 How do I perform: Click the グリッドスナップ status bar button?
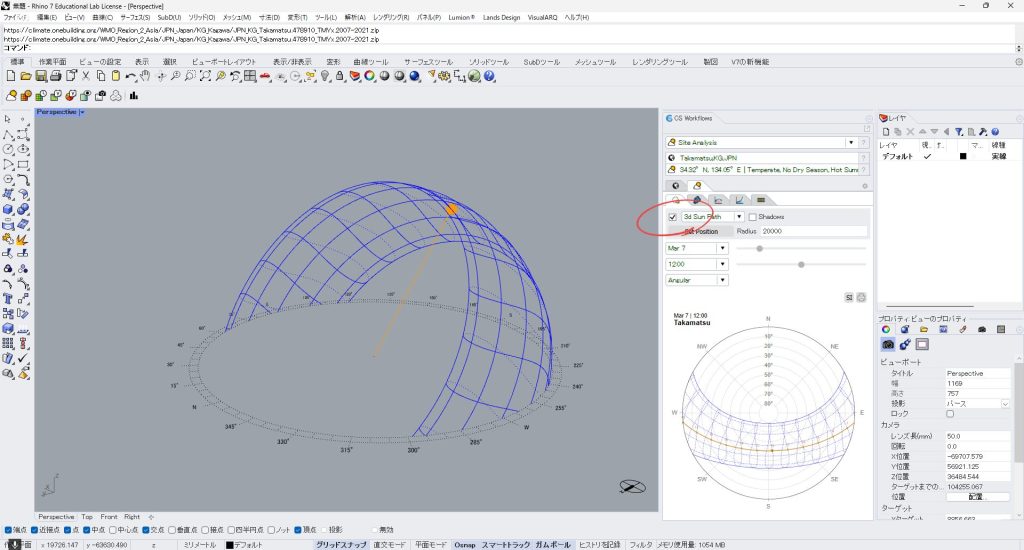pyautogui.click(x=341, y=545)
